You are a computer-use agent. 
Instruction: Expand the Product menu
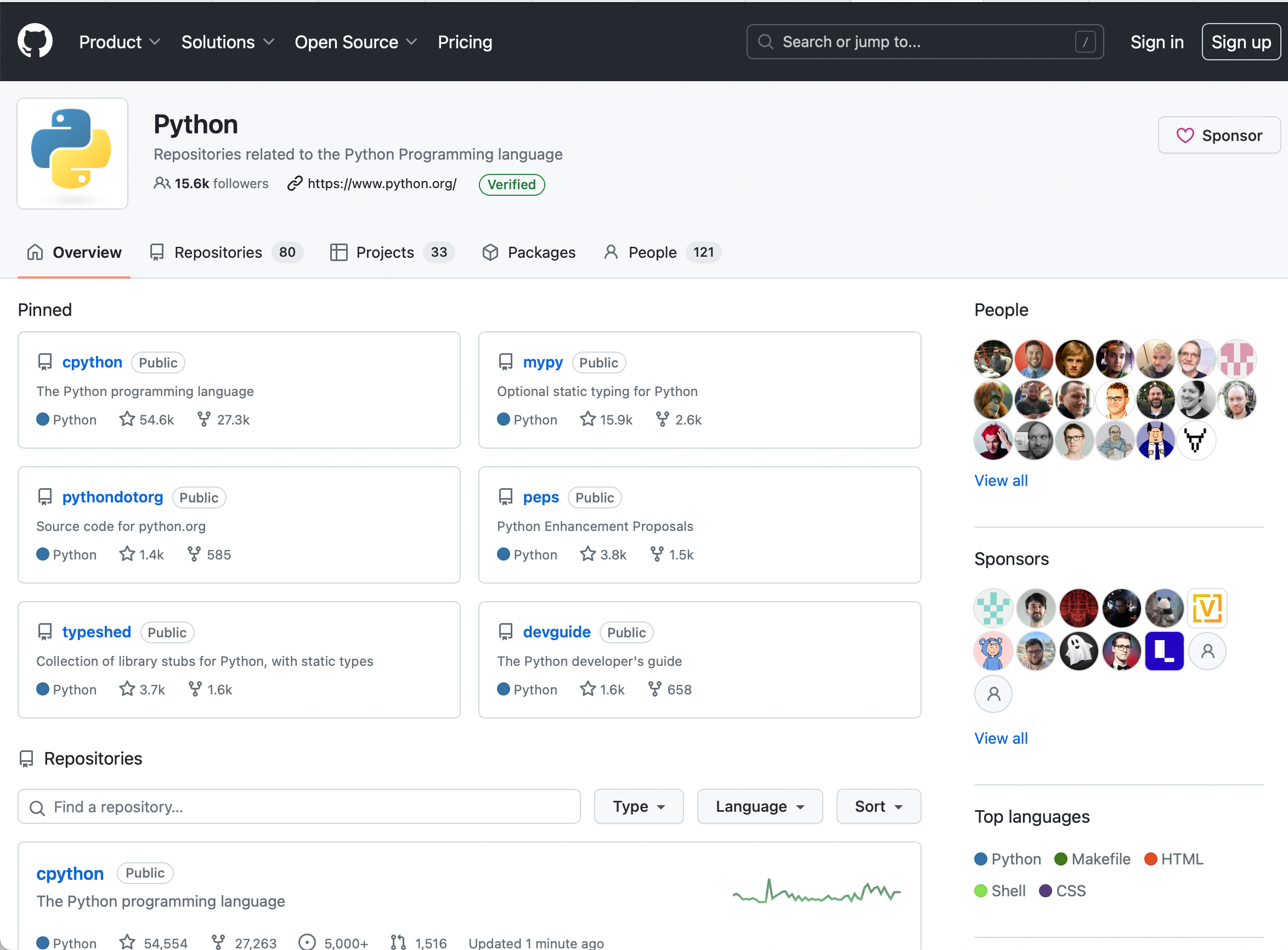[120, 42]
